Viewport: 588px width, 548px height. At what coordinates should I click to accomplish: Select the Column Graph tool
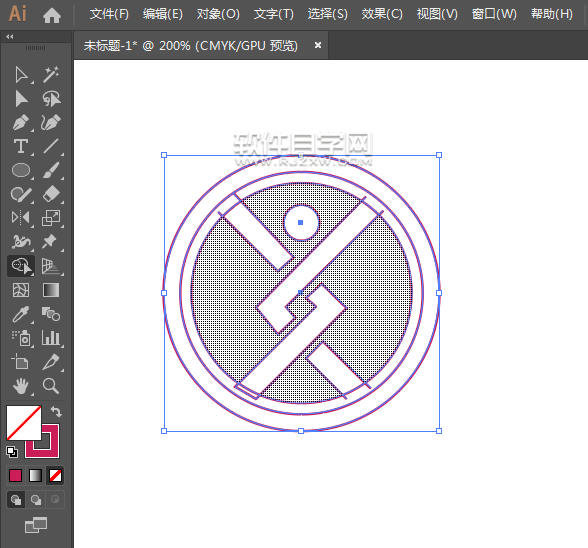pyautogui.click(x=51, y=338)
